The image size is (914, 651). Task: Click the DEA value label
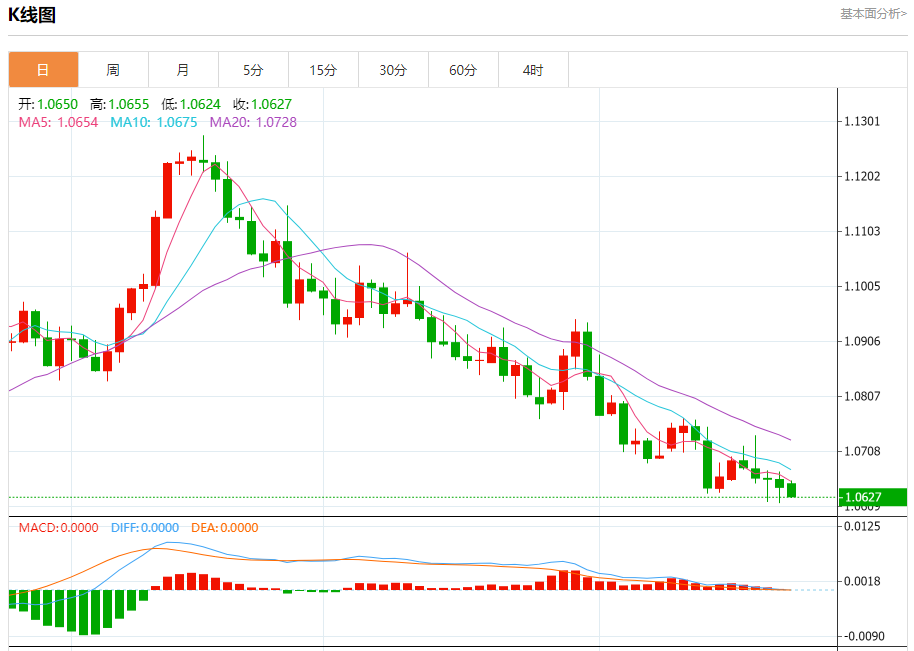(x=224, y=527)
